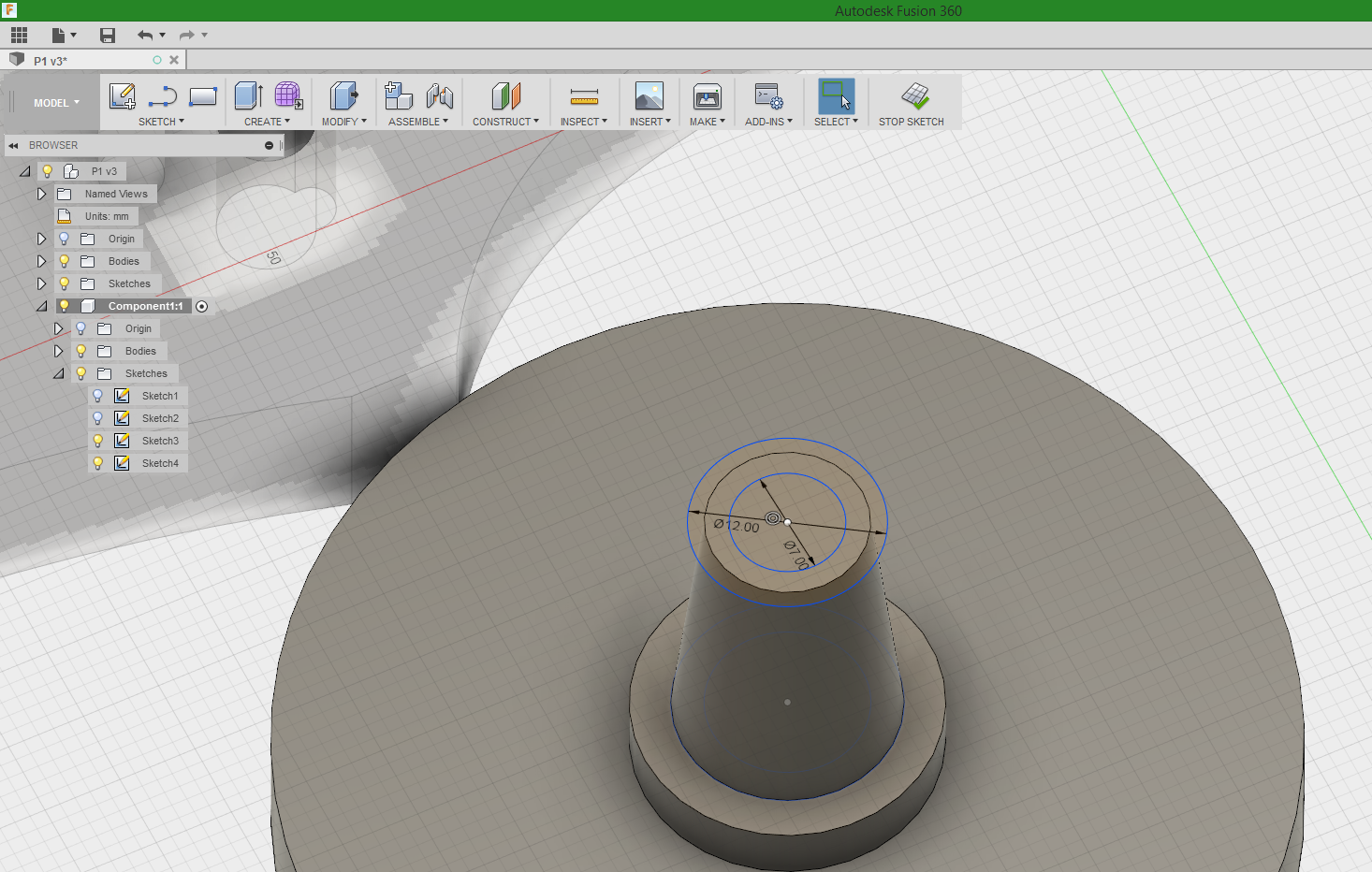Select the Line sketch tool

[163, 96]
